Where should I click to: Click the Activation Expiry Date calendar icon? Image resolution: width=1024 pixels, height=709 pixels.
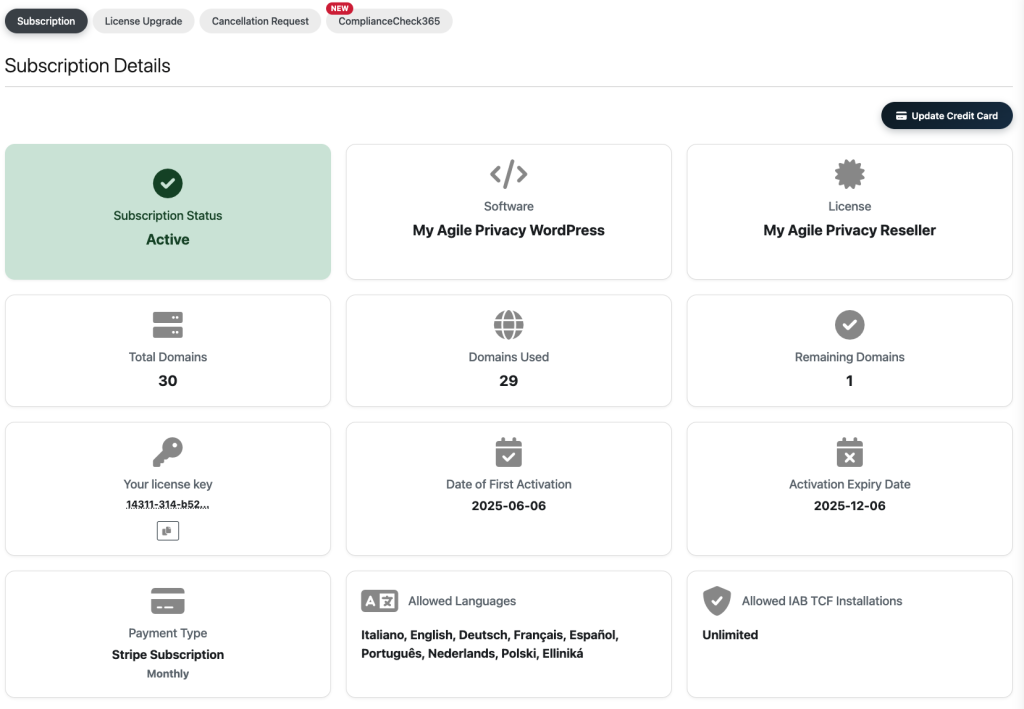pyautogui.click(x=849, y=452)
